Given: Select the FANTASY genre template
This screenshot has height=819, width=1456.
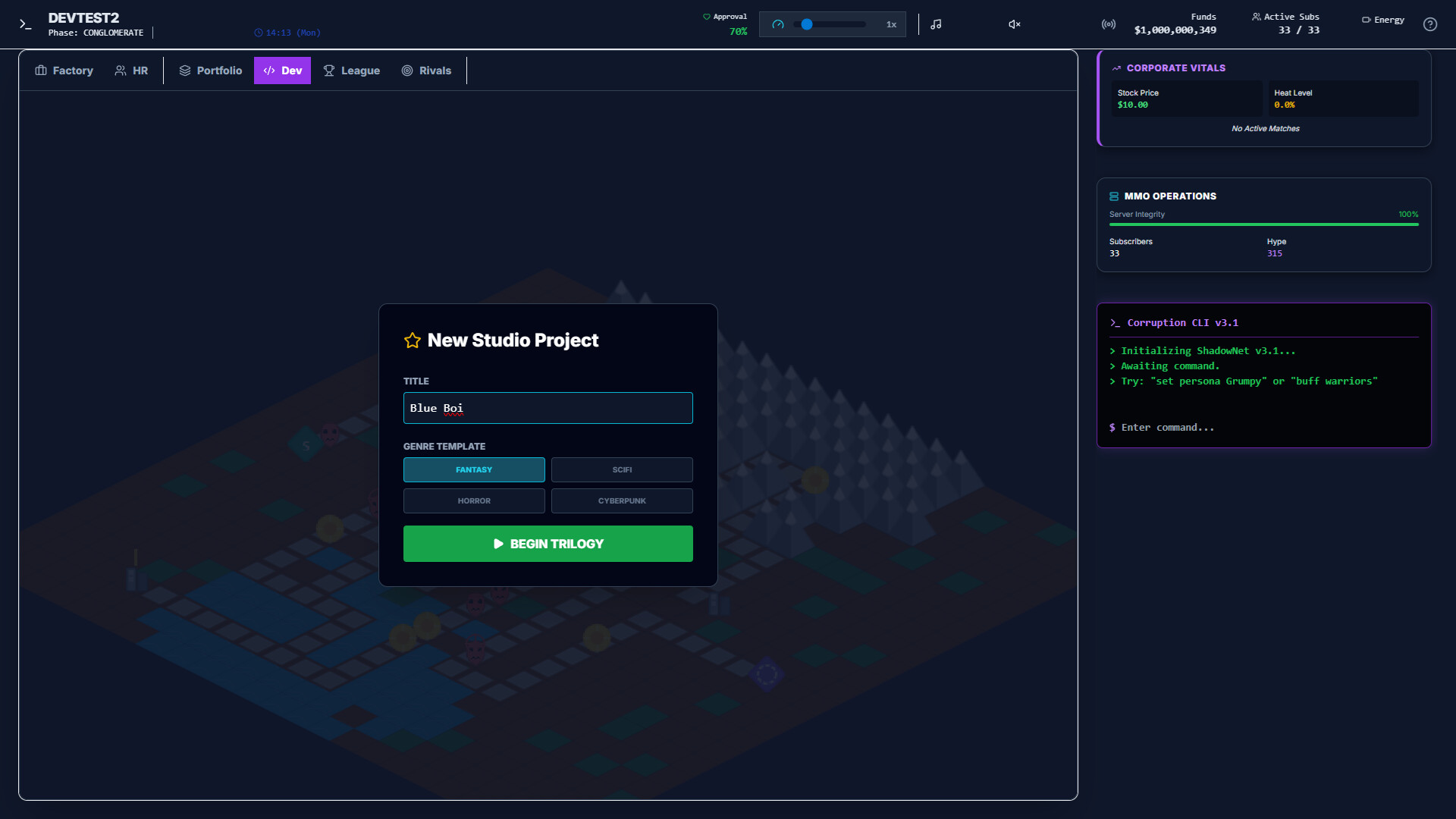Looking at the screenshot, I should click(474, 469).
